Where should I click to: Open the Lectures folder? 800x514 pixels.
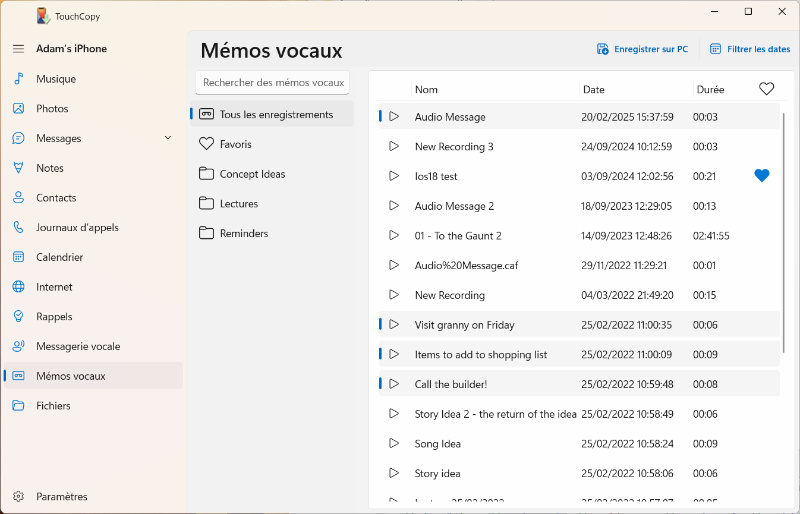click(272, 204)
